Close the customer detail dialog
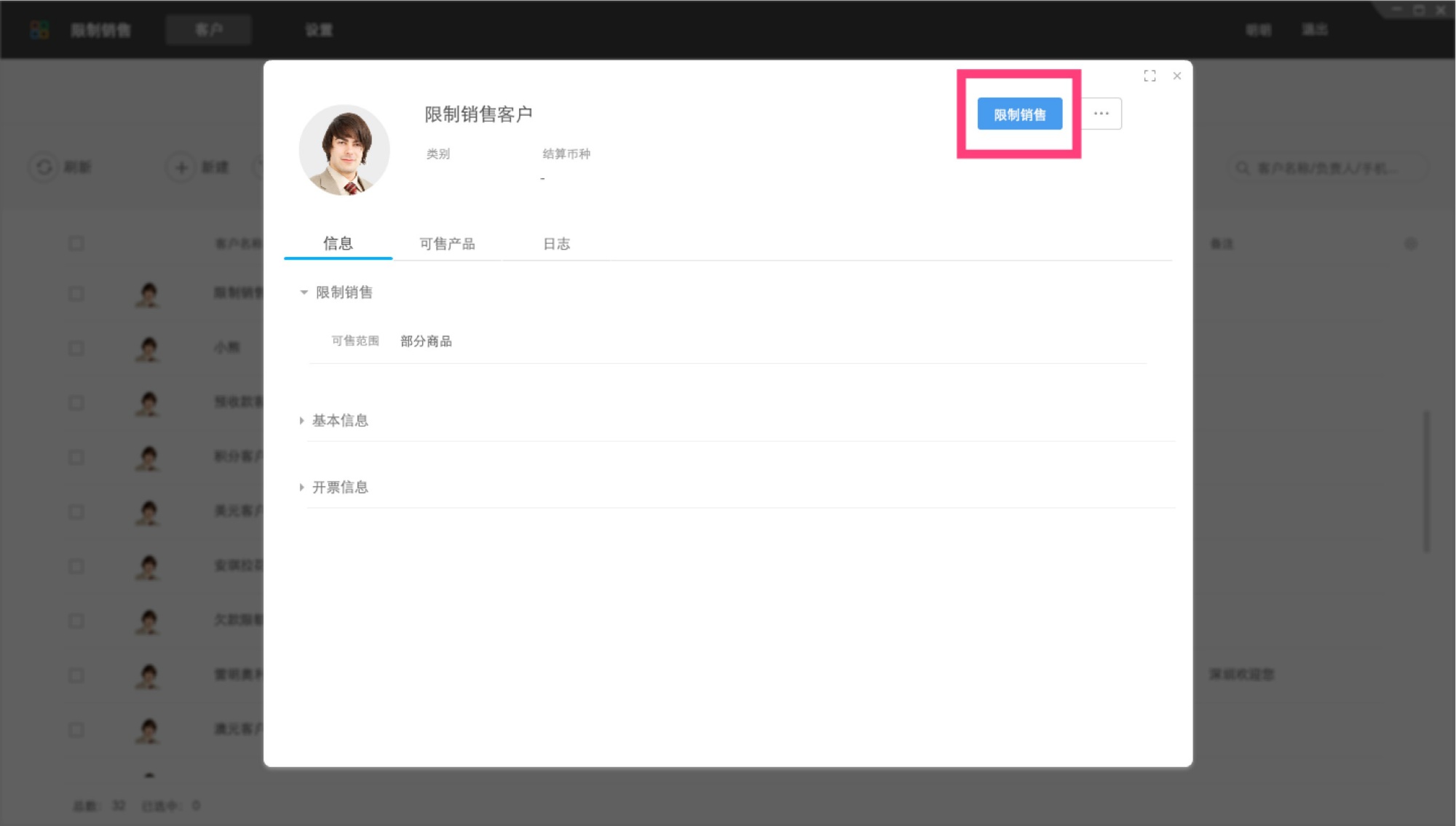 tap(1177, 76)
